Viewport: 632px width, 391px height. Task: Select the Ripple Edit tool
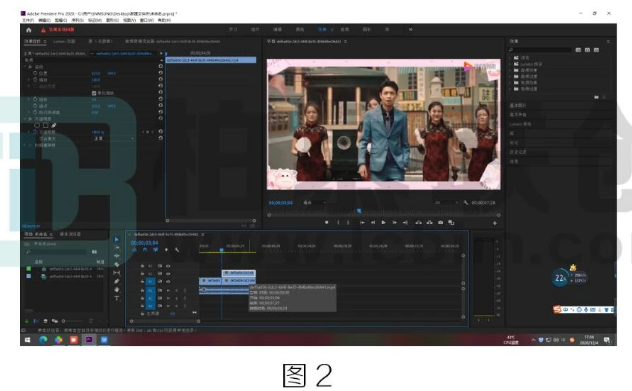pyautogui.click(x=117, y=256)
